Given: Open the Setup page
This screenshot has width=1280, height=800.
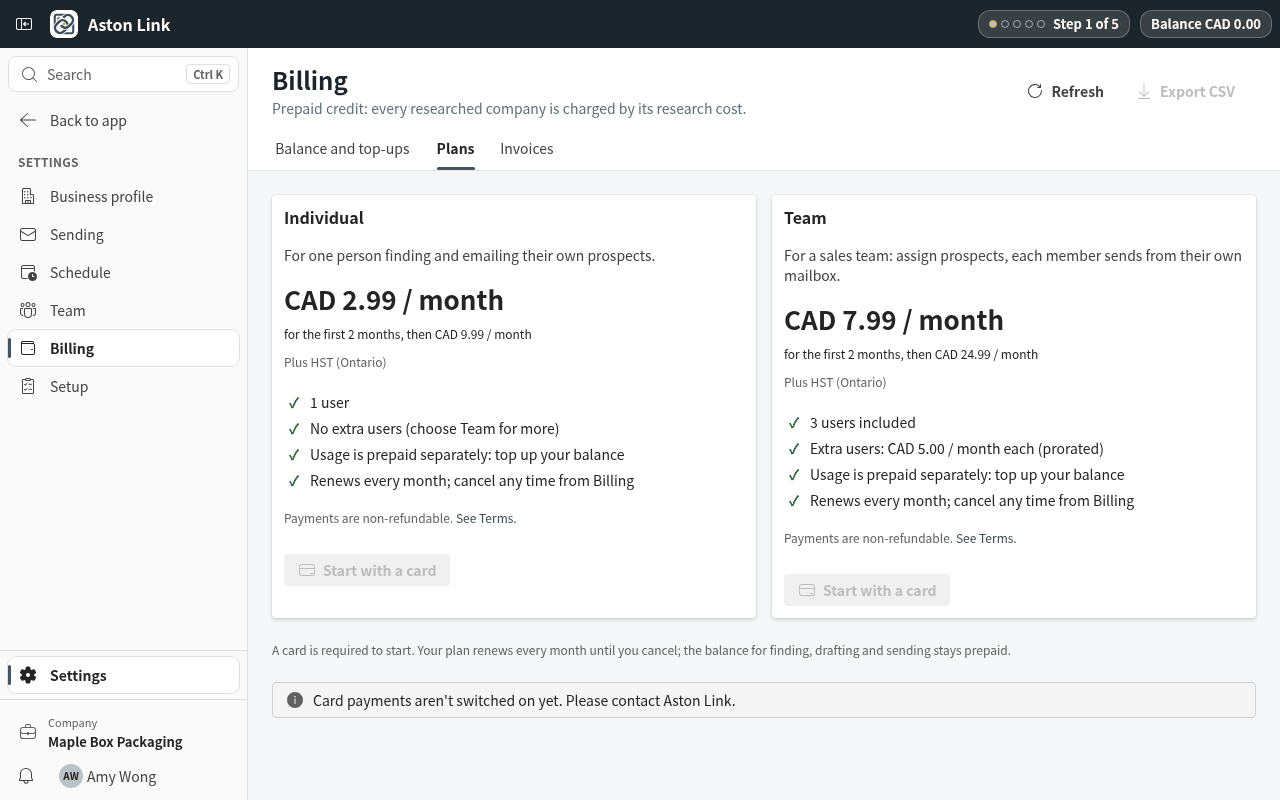Looking at the screenshot, I should point(124,386).
